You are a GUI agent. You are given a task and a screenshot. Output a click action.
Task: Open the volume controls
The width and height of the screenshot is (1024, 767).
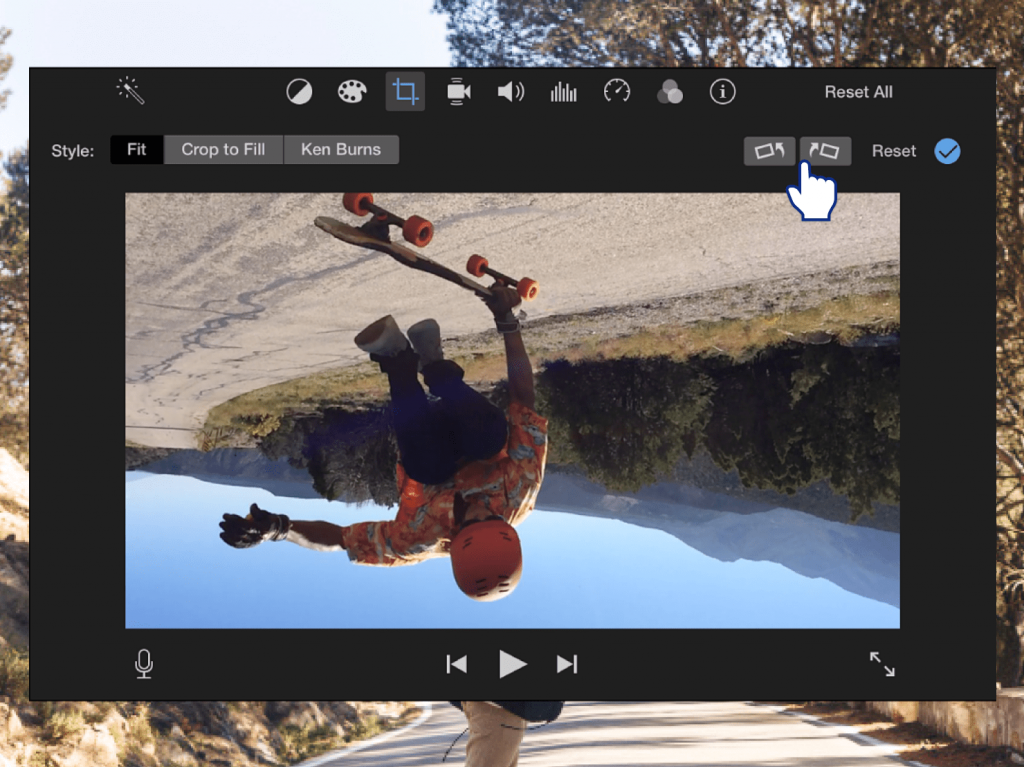(x=511, y=92)
